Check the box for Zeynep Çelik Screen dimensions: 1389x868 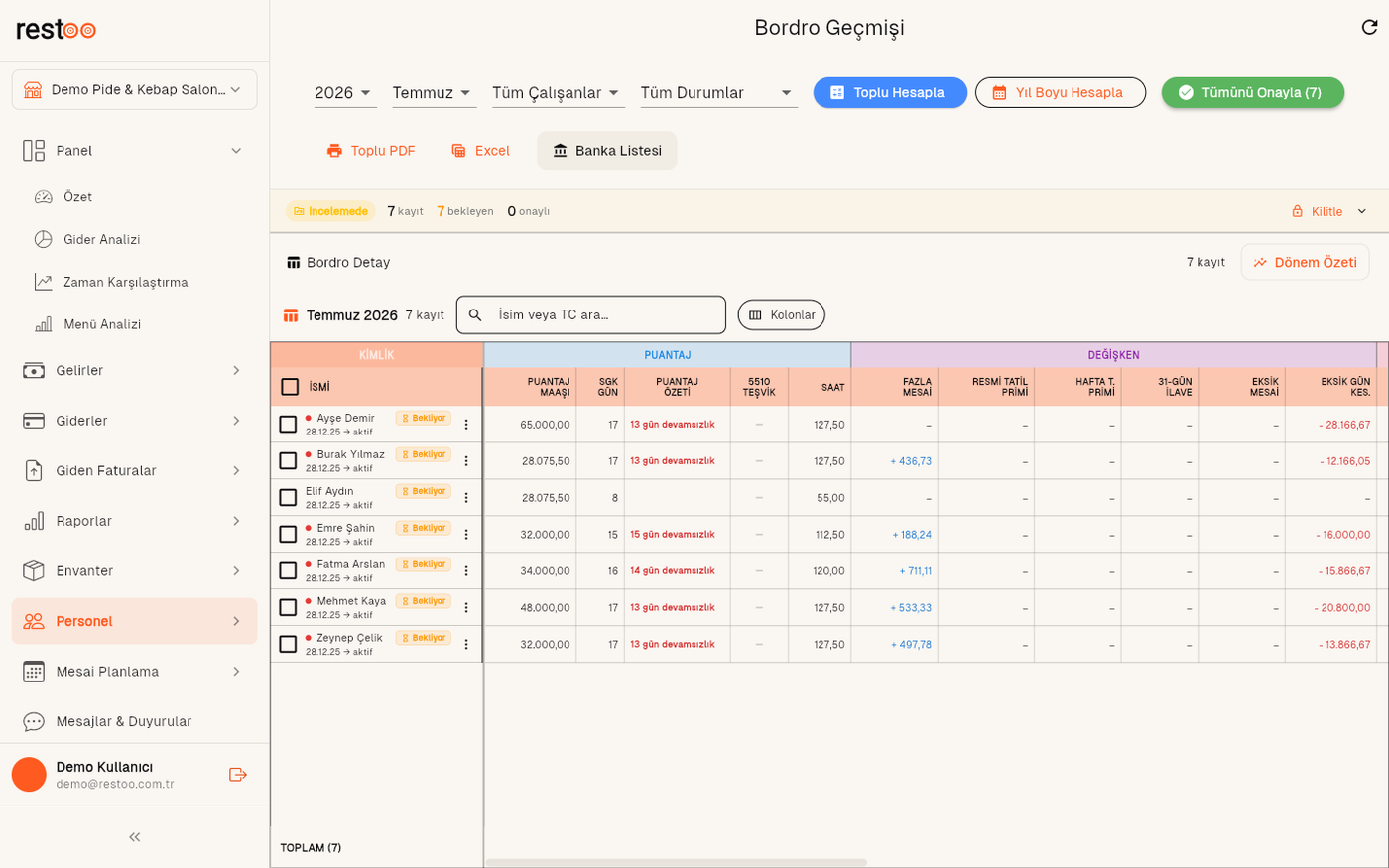pos(288,645)
